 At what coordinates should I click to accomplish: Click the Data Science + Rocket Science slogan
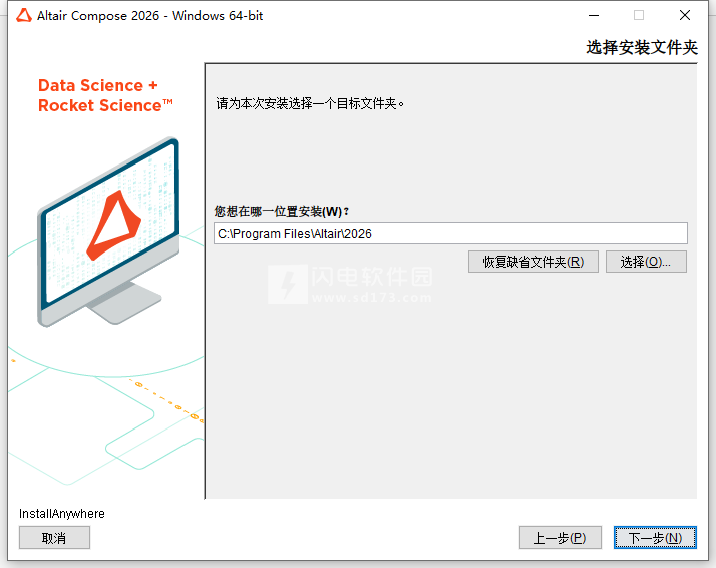pos(105,95)
